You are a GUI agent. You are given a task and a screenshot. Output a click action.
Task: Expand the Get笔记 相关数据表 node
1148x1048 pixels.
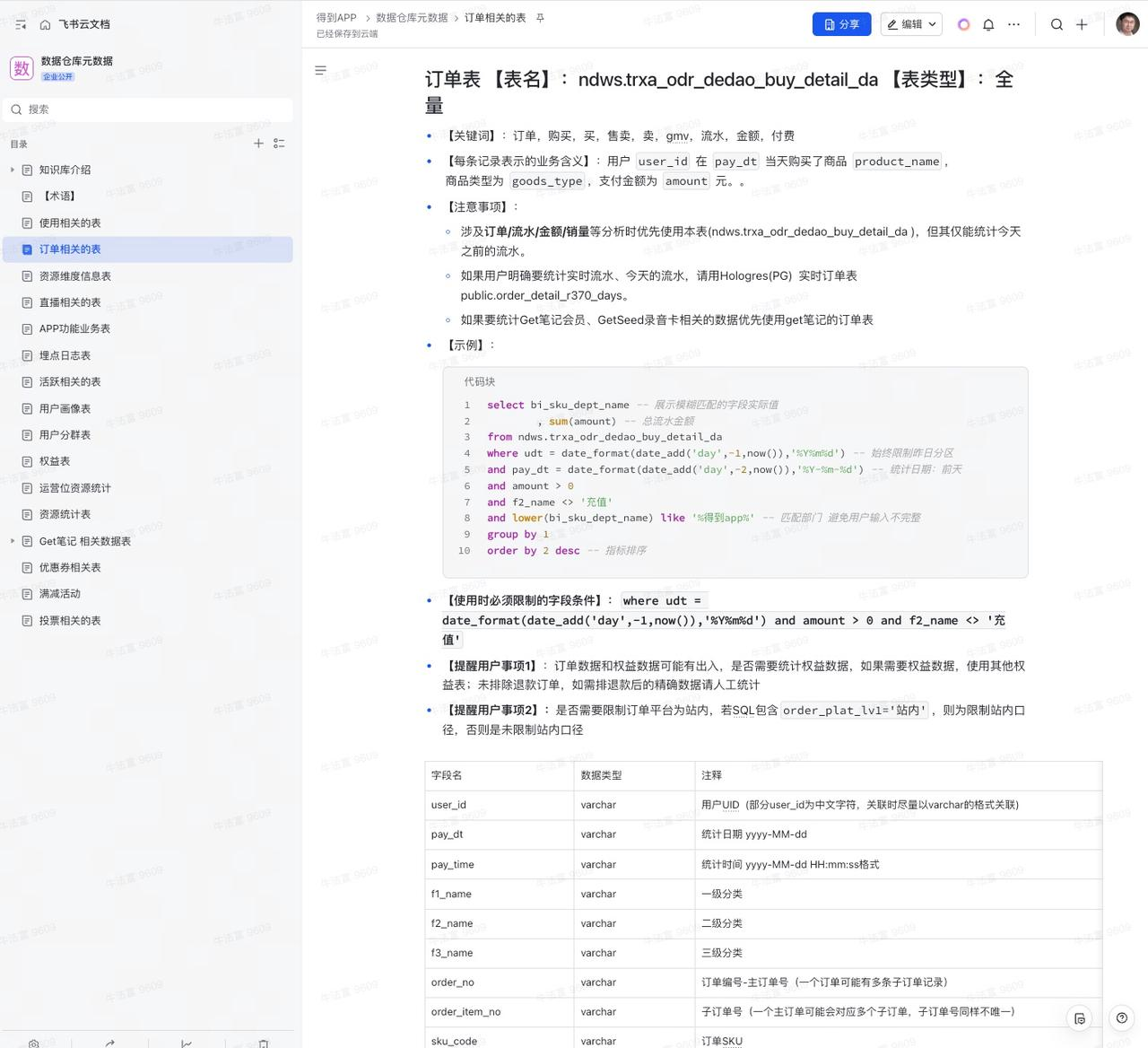pyautogui.click(x=12, y=541)
